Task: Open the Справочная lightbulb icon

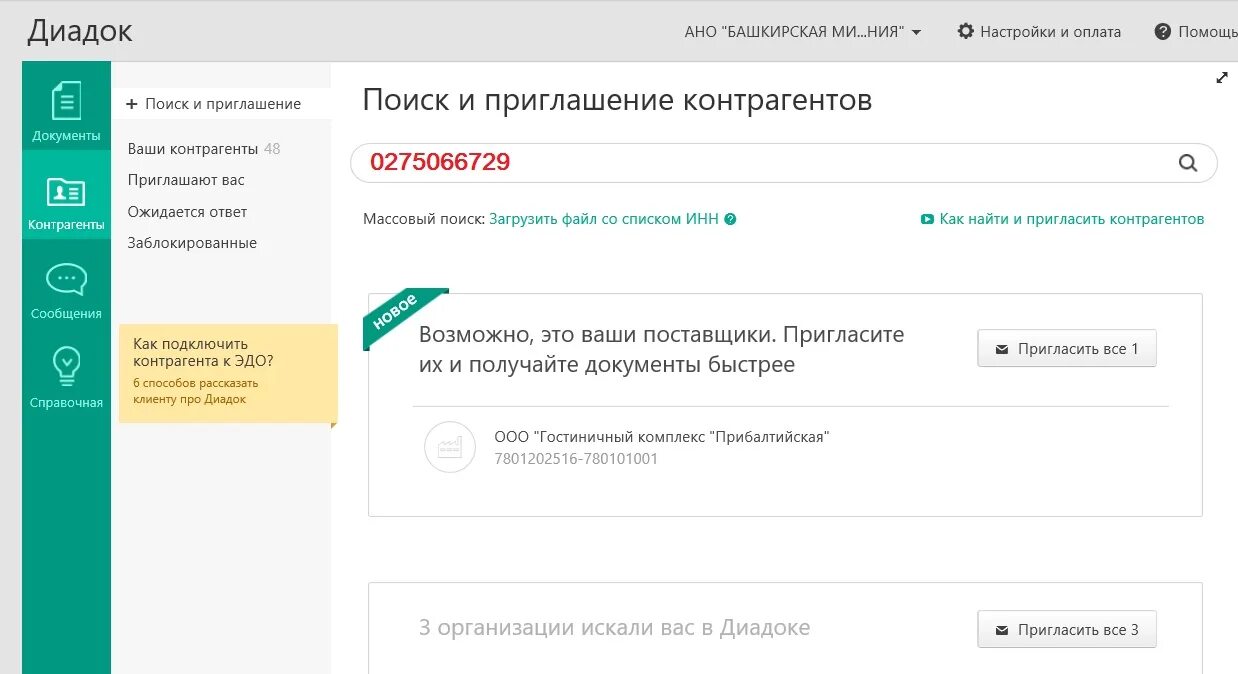Action: tap(66, 366)
